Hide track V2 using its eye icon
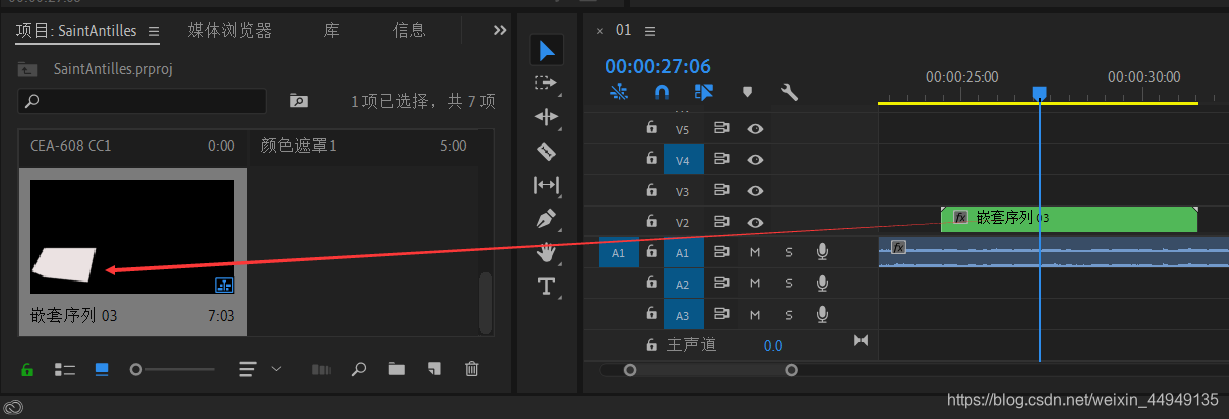1229x419 pixels. 755,222
